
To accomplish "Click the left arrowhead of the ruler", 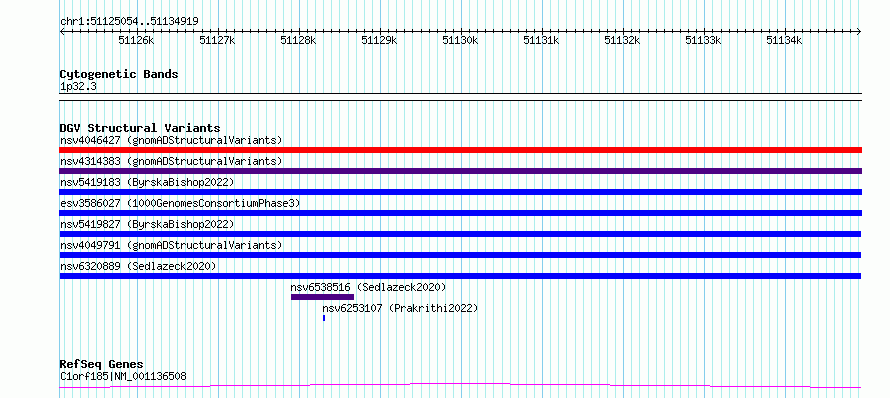I will [62, 31].
